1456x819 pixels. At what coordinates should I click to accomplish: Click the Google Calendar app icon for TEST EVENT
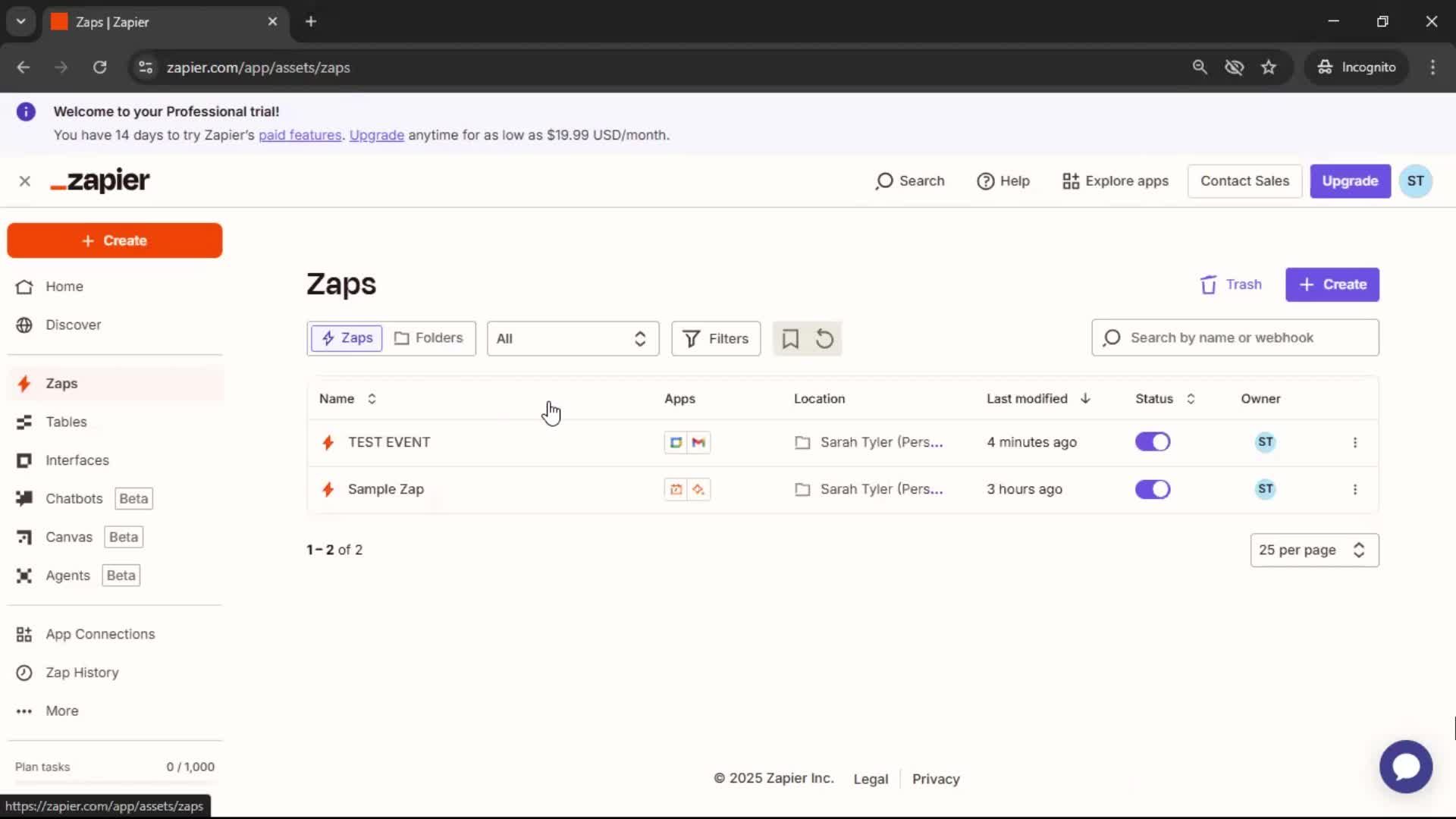click(676, 442)
